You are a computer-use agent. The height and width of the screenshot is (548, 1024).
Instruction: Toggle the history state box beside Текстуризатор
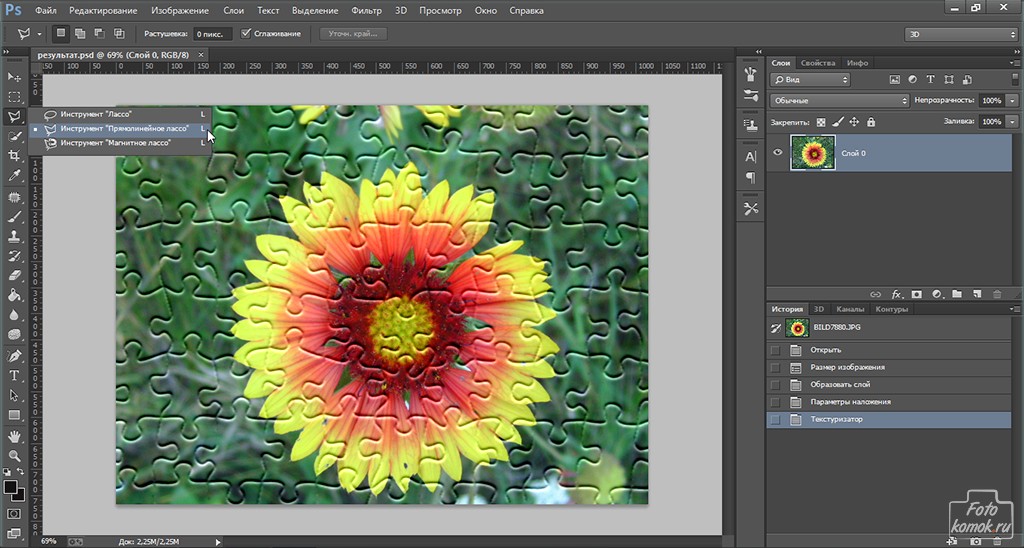(x=775, y=419)
